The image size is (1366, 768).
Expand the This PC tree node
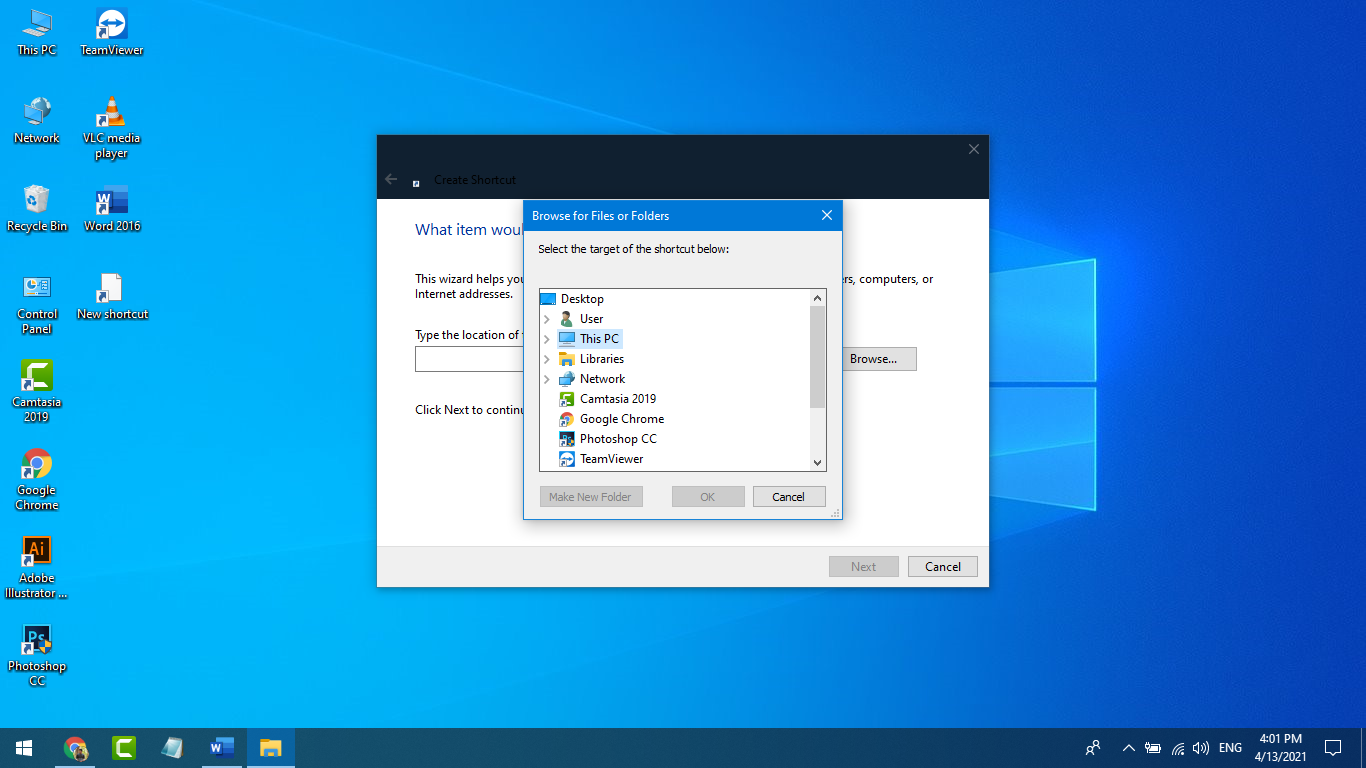tap(547, 339)
